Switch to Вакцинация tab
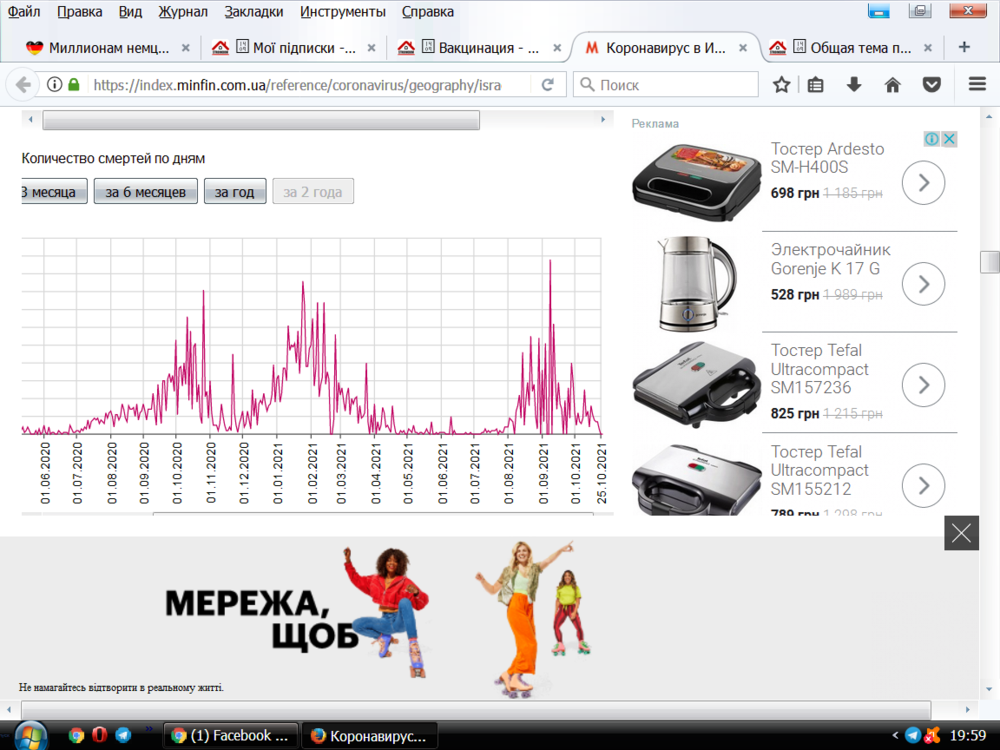Image resolution: width=1000 pixels, height=750 pixels. (x=478, y=48)
